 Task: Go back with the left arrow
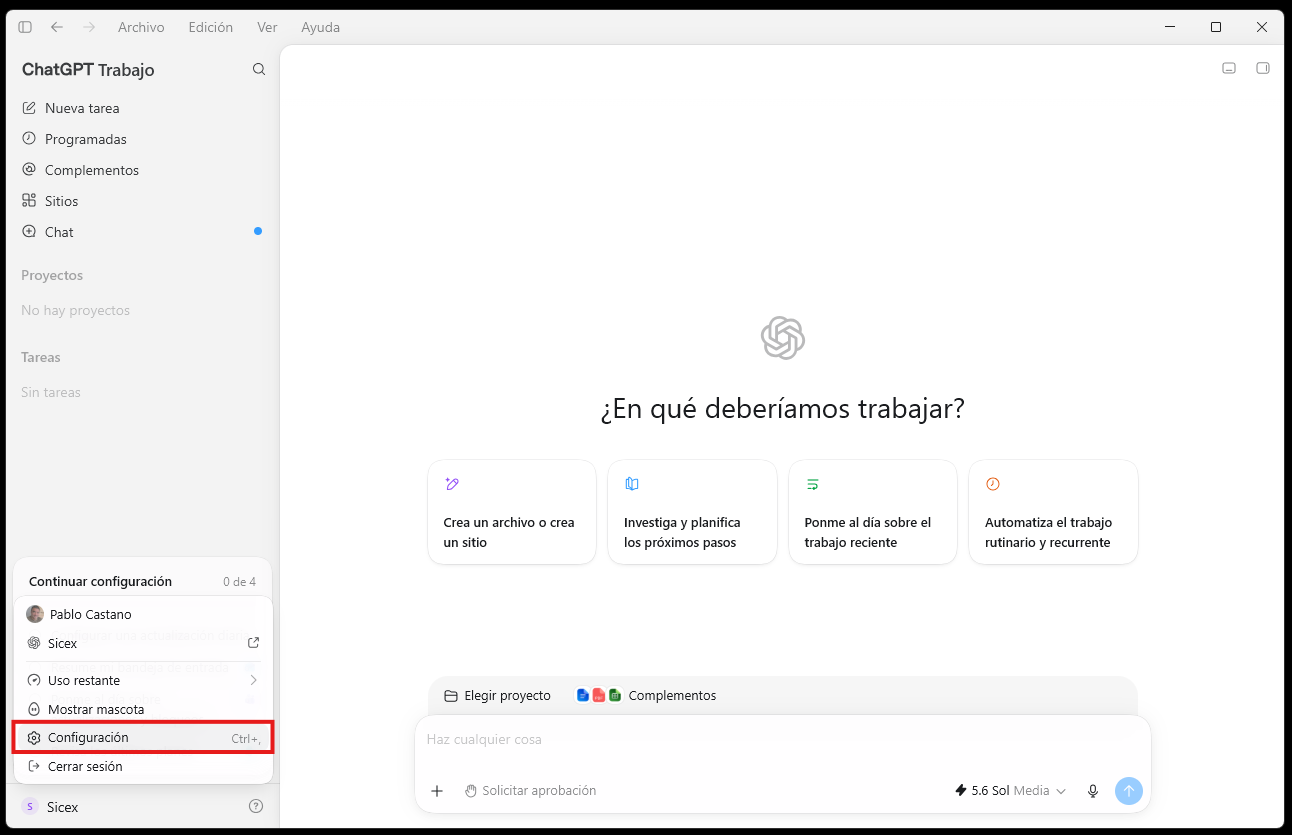pyautogui.click(x=57, y=27)
